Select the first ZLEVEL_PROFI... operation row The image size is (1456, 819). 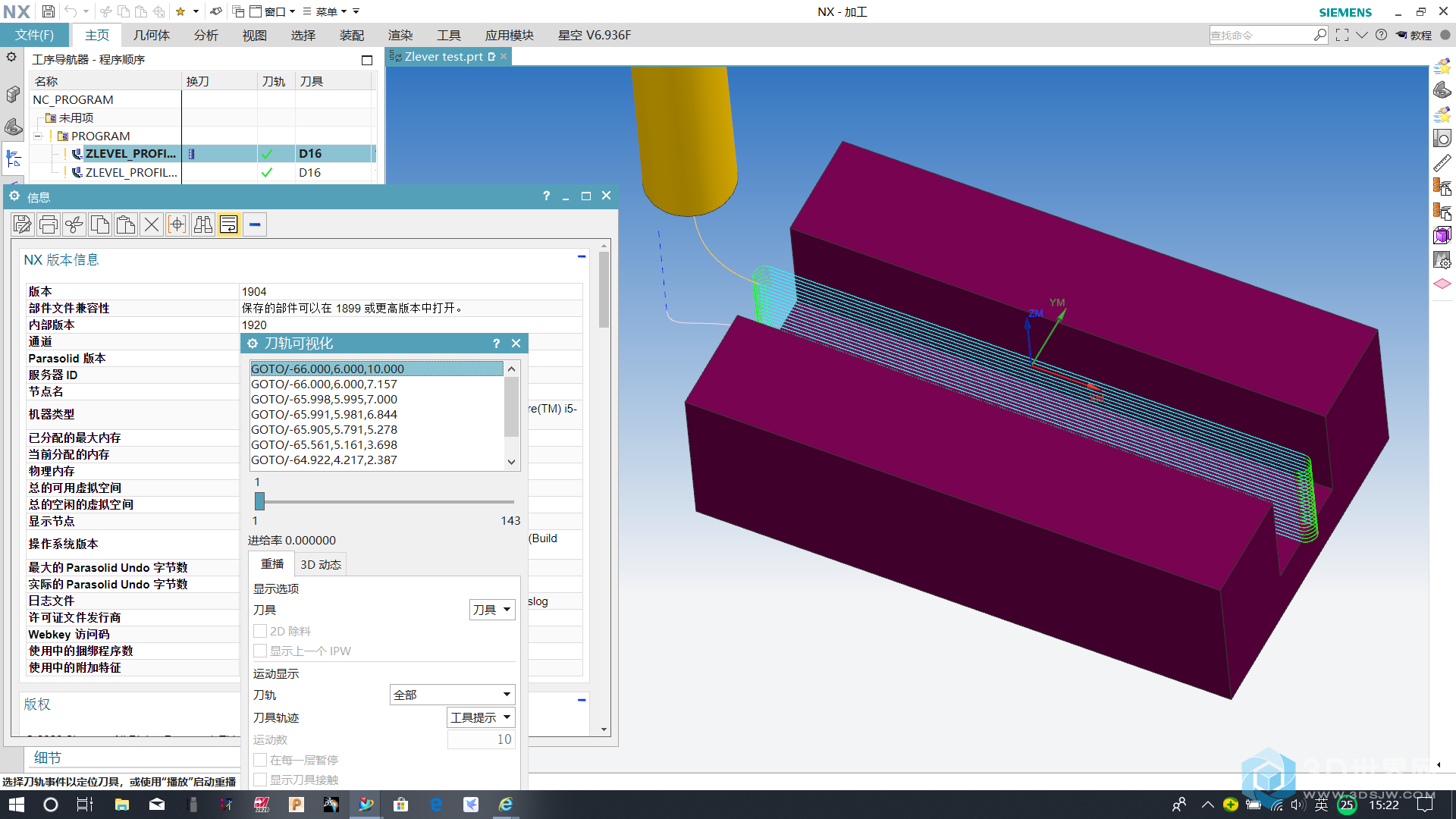click(203, 154)
